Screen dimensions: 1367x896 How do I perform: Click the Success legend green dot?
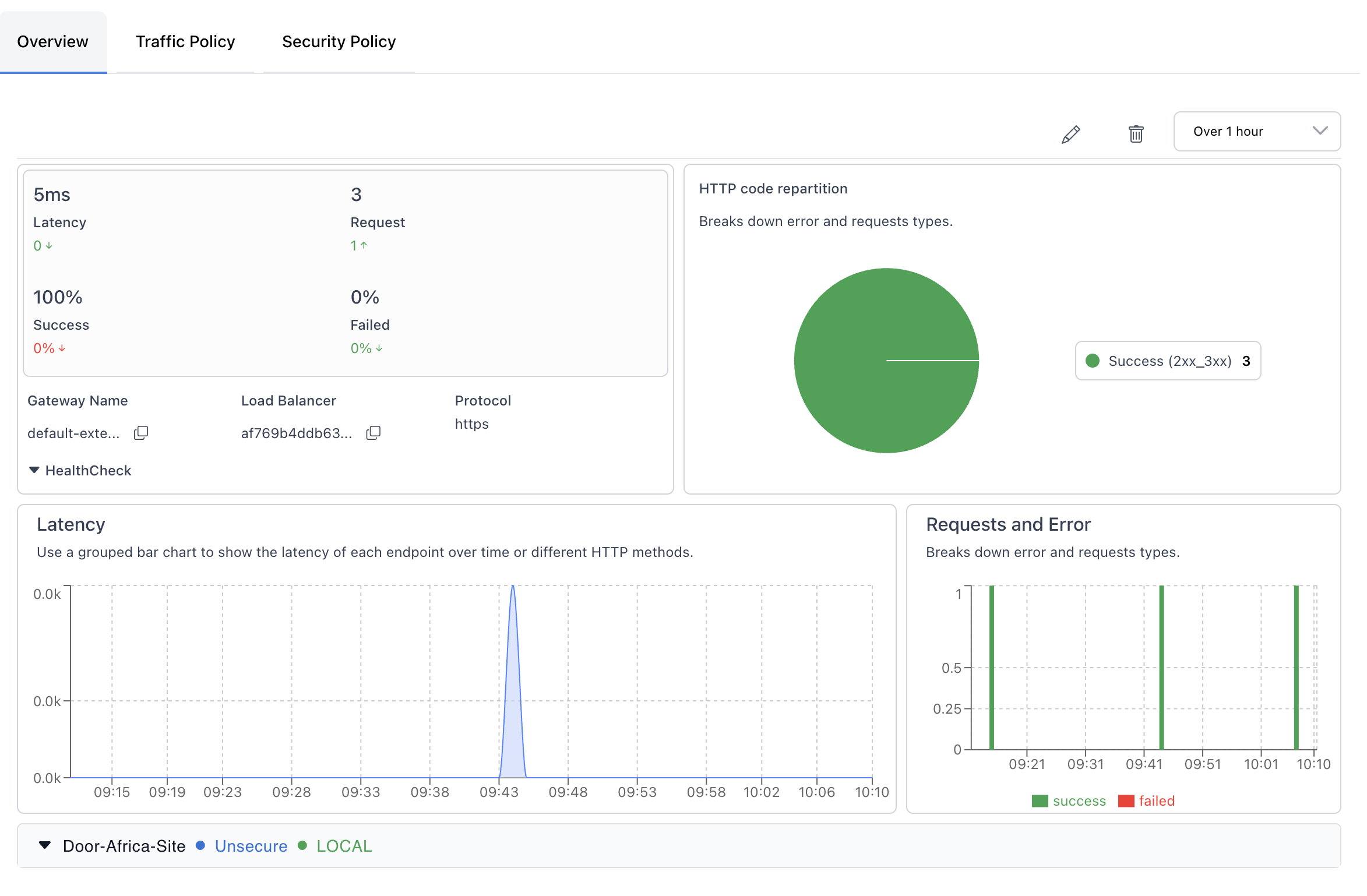[x=1093, y=361]
